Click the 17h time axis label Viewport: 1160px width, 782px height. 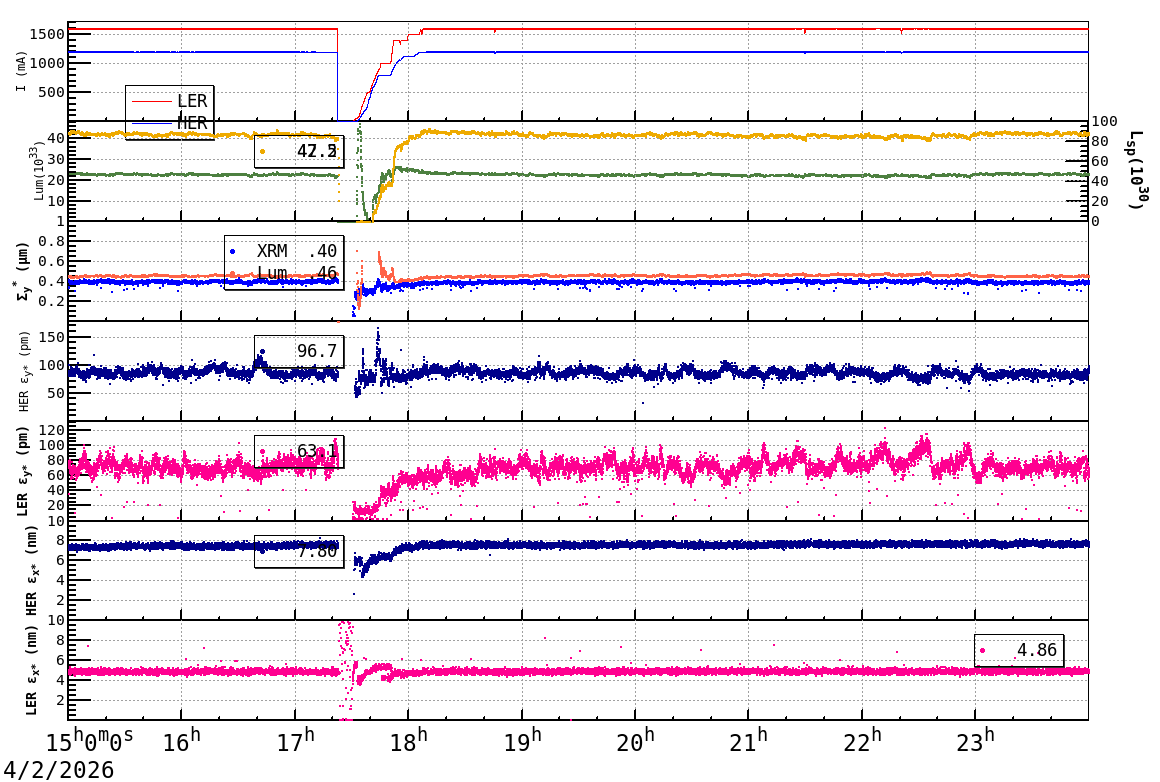[x=296, y=741]
